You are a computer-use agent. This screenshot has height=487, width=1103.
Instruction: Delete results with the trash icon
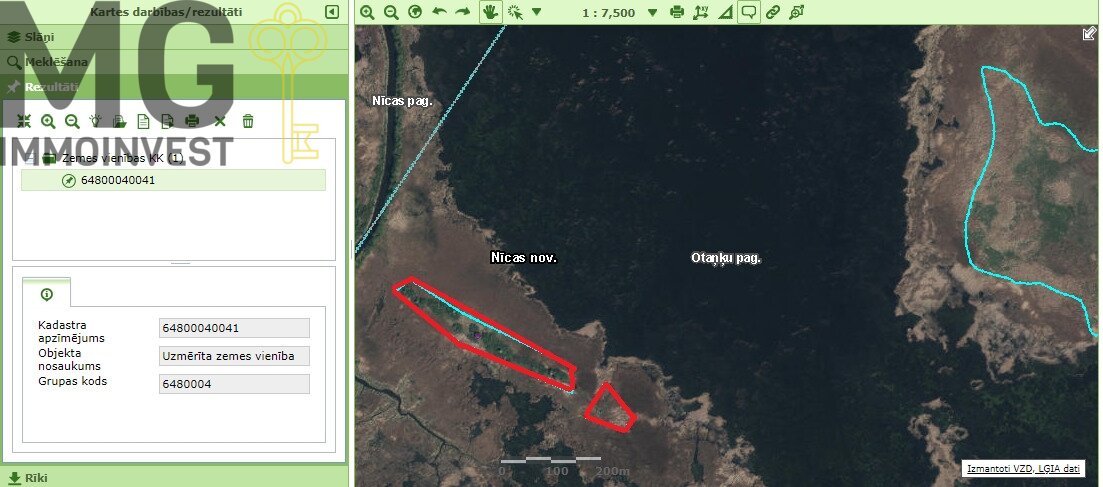pos(248,121)
